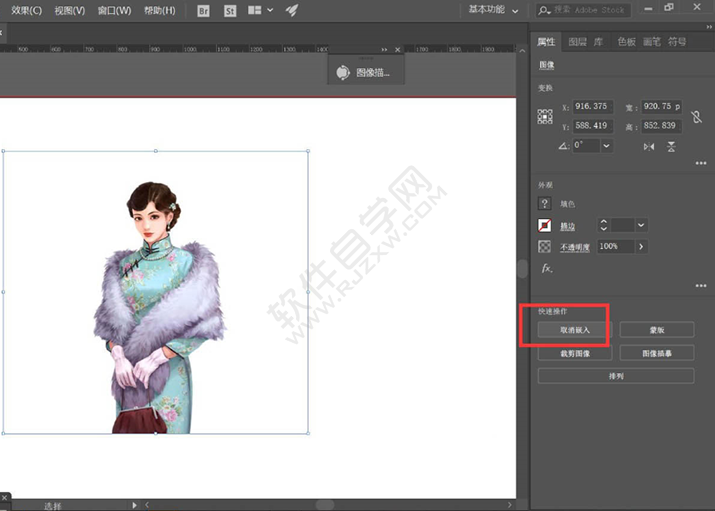
Task: Open the stroke weight dropdown
Action: point(641,225)
